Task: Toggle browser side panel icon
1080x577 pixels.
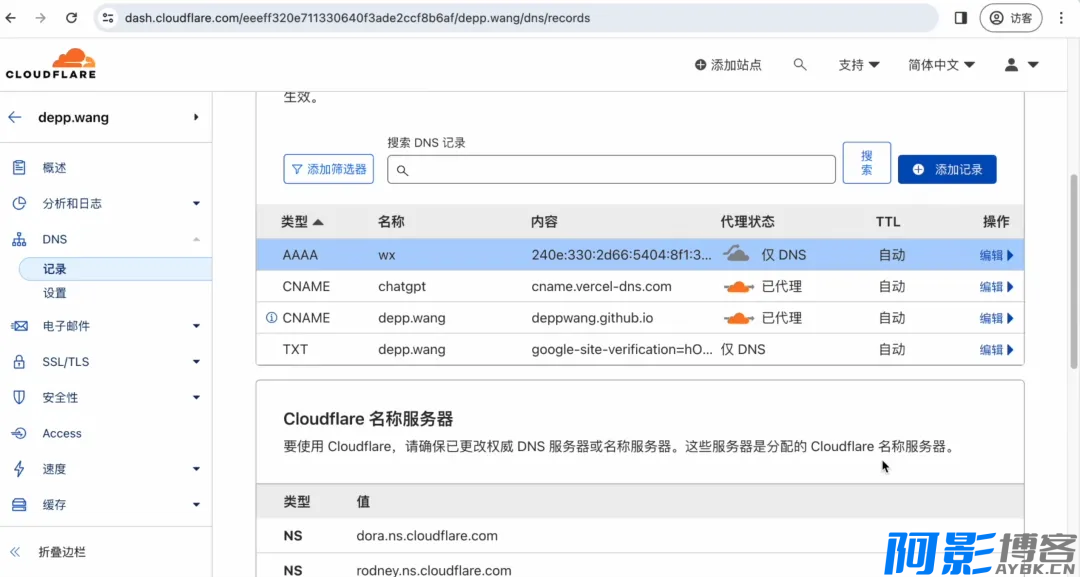Action: [x=961, y=18]
